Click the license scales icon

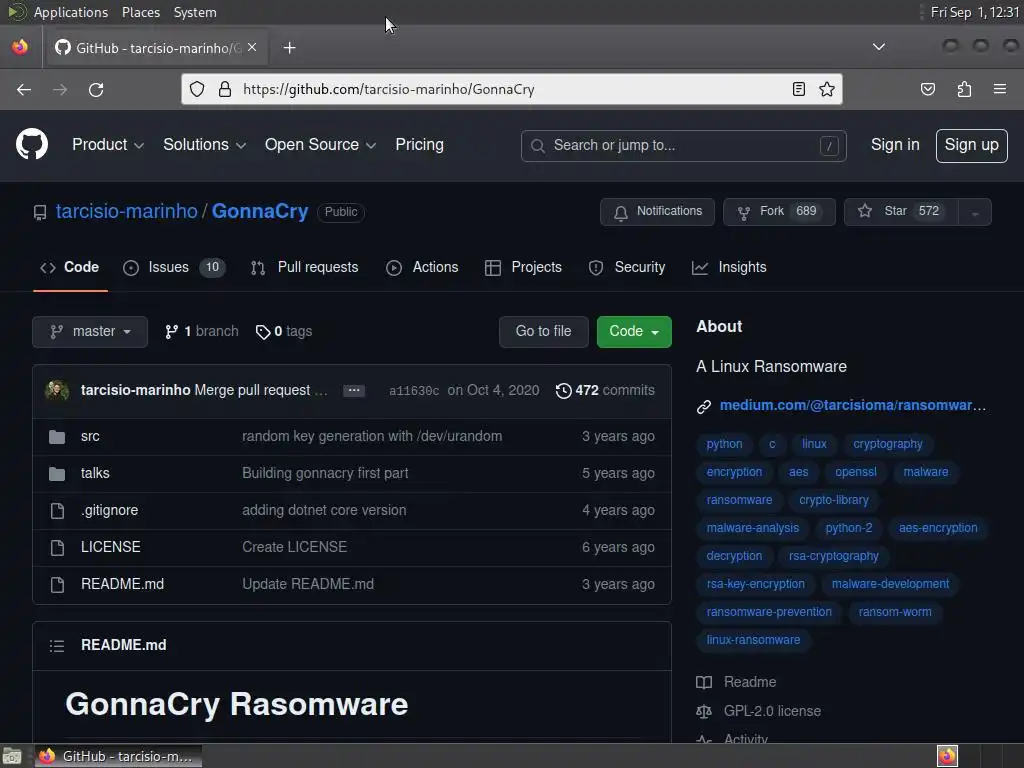704,712
